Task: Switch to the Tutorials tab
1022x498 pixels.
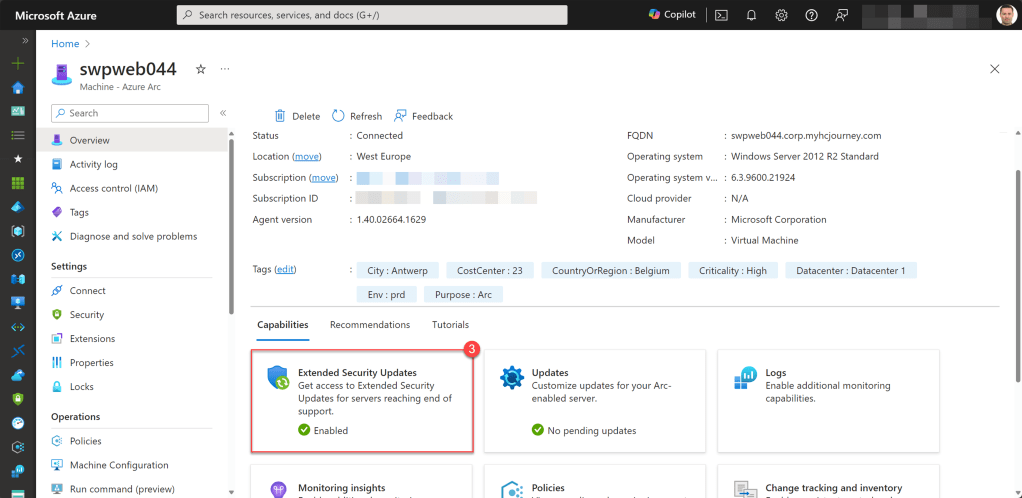Action: tap(450, 325)
